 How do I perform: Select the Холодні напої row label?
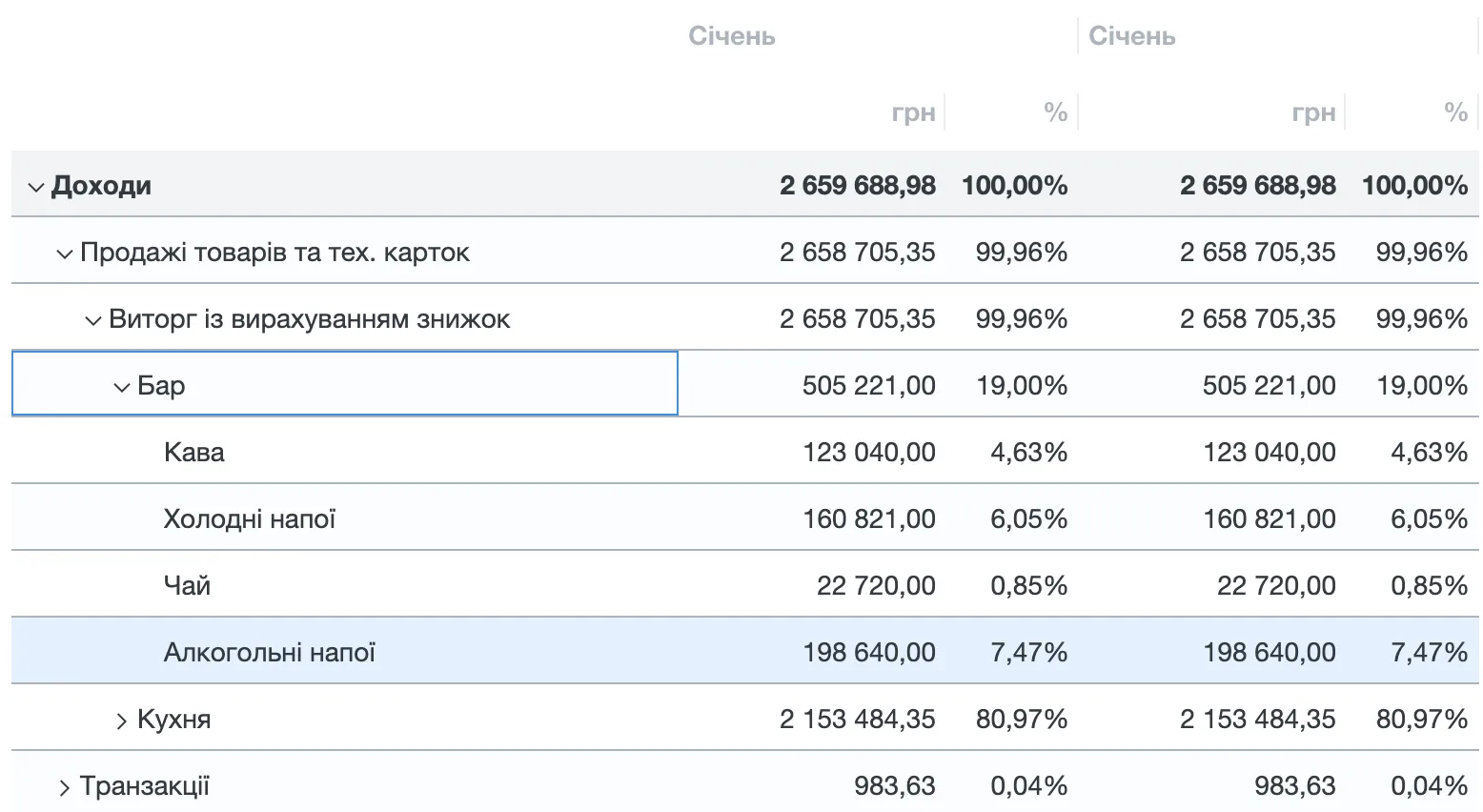pos(250,518)
